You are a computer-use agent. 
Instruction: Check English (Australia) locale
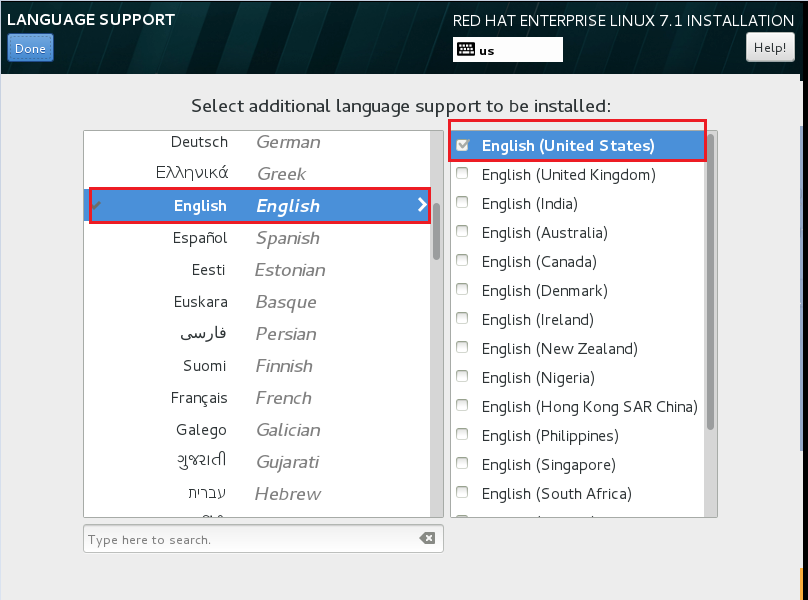pos(462,231)
